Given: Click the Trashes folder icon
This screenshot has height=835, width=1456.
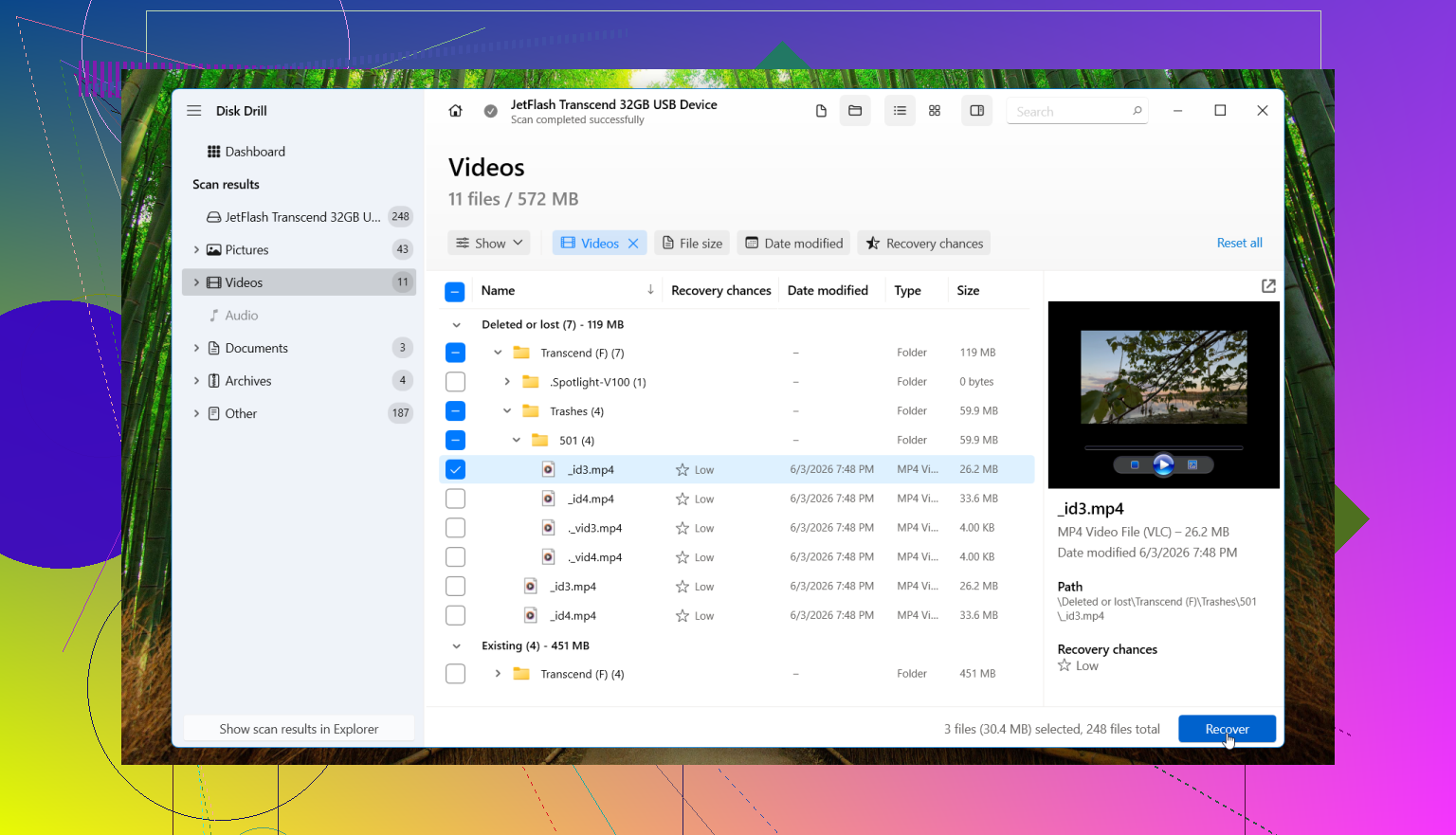Looking at the screenshot, I should (531, 411).
